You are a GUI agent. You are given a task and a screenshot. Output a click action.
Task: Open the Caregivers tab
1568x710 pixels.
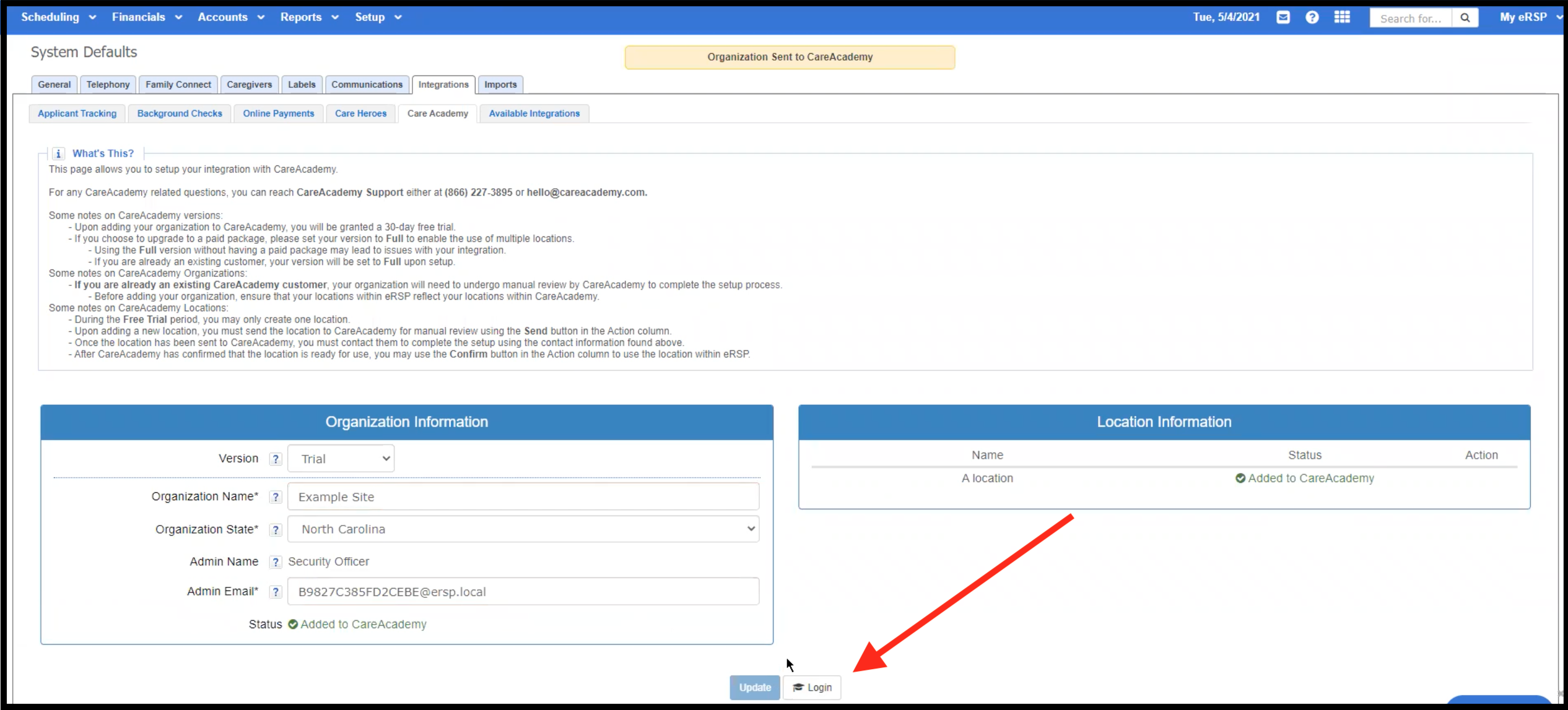click(x=249, y=84)
